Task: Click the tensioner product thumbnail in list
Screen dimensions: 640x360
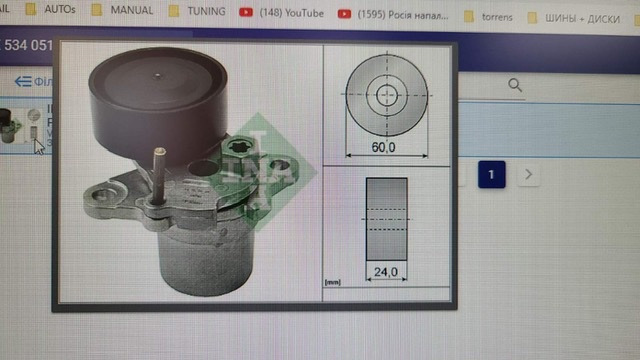Action: 20,126
